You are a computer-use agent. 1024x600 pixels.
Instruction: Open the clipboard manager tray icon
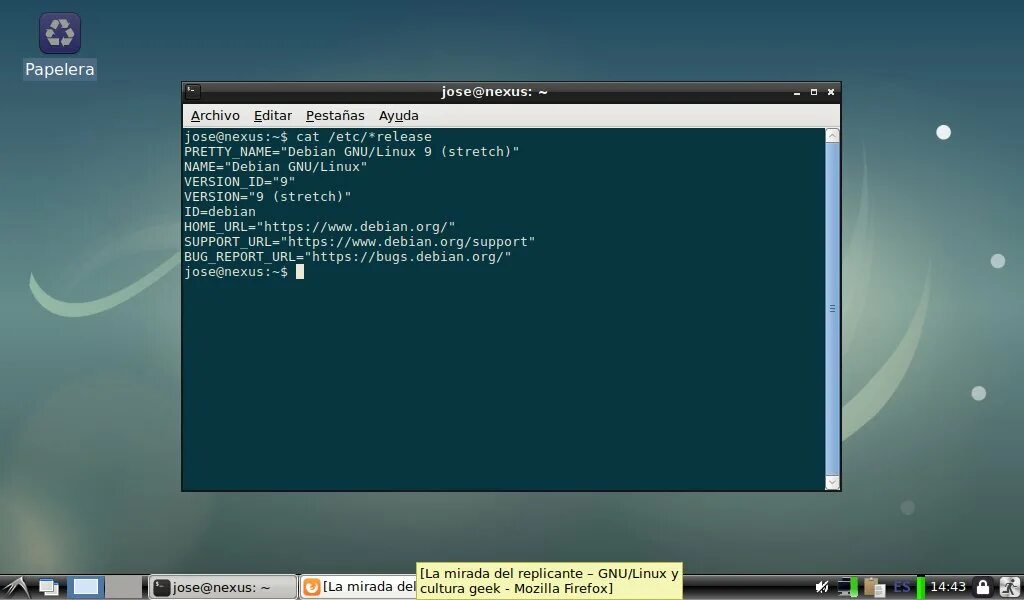coord(874,587)
